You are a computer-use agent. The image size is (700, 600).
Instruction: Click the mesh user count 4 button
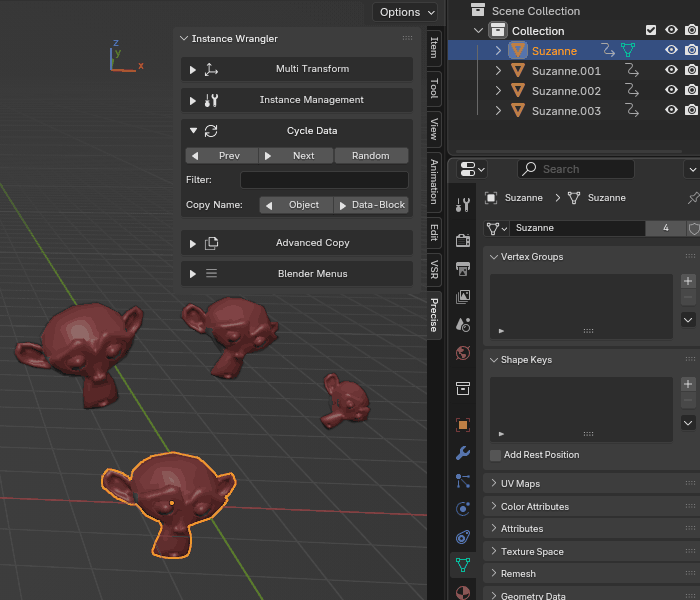[666, 228]
